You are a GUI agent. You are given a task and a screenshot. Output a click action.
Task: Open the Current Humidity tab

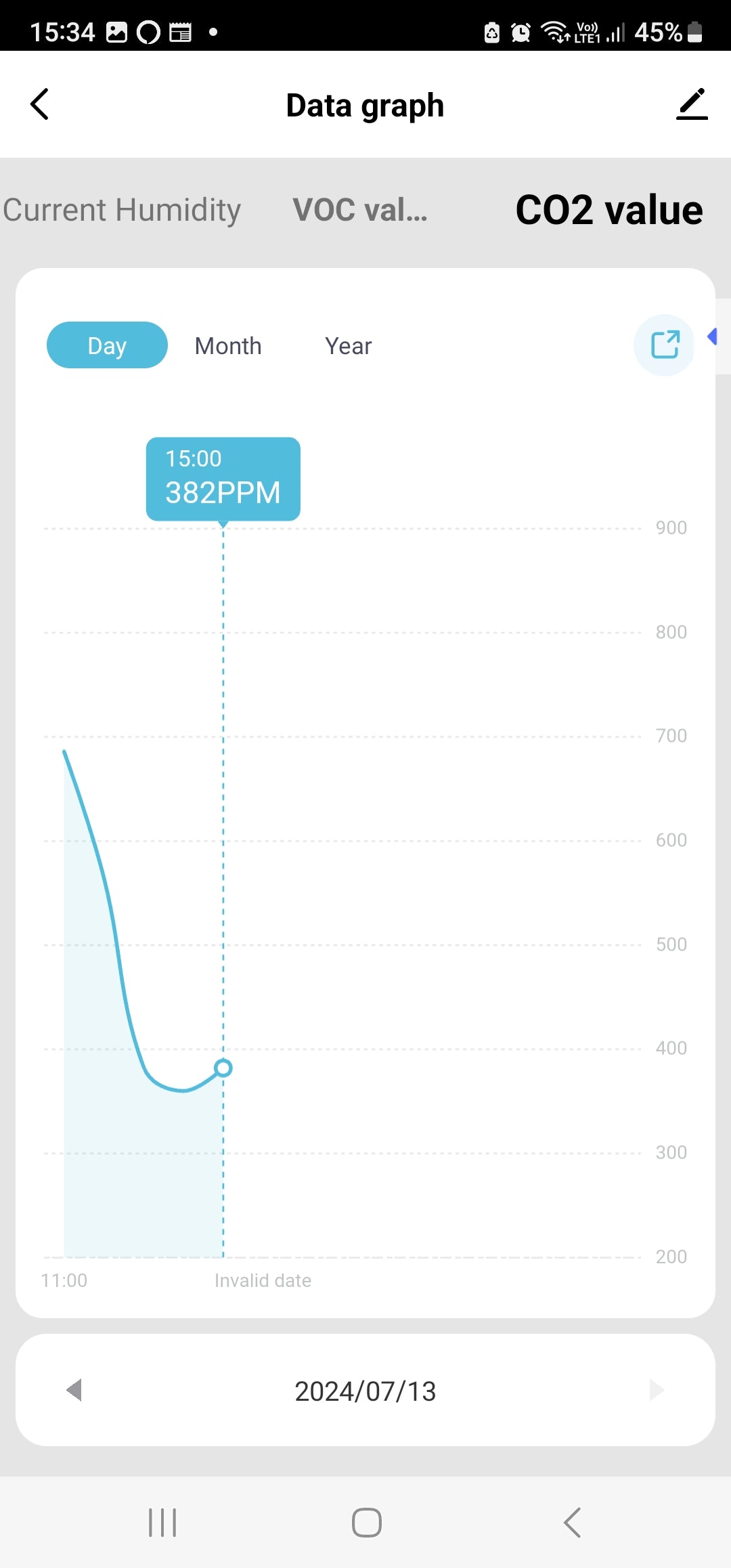click(122, 210)
